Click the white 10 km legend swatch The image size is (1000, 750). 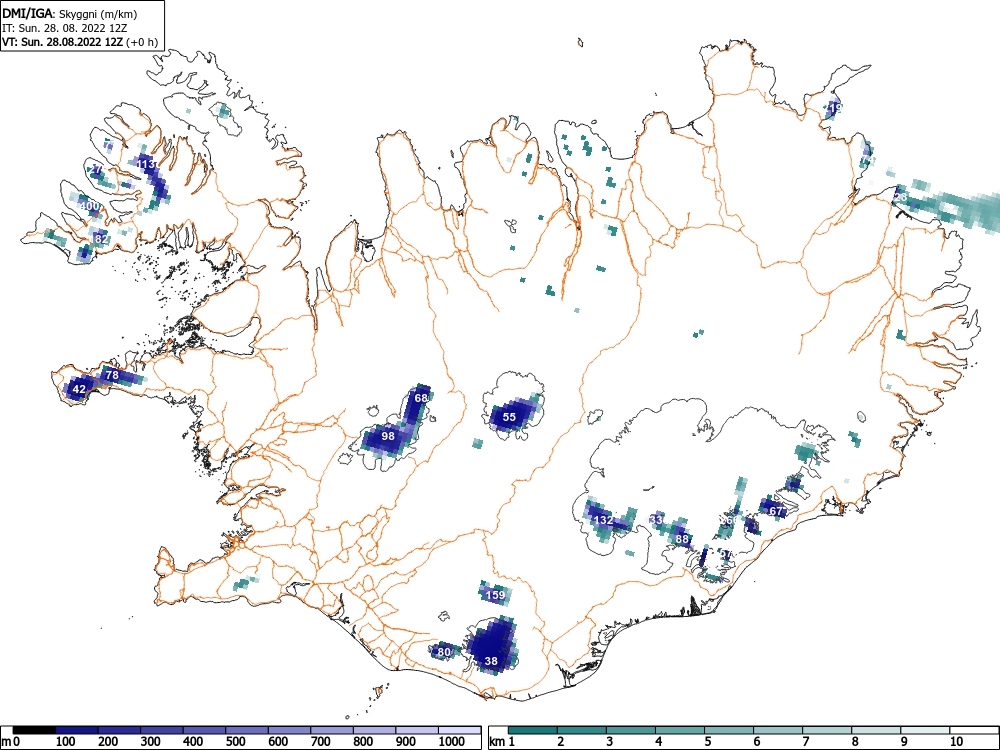[x=974, y=730]
